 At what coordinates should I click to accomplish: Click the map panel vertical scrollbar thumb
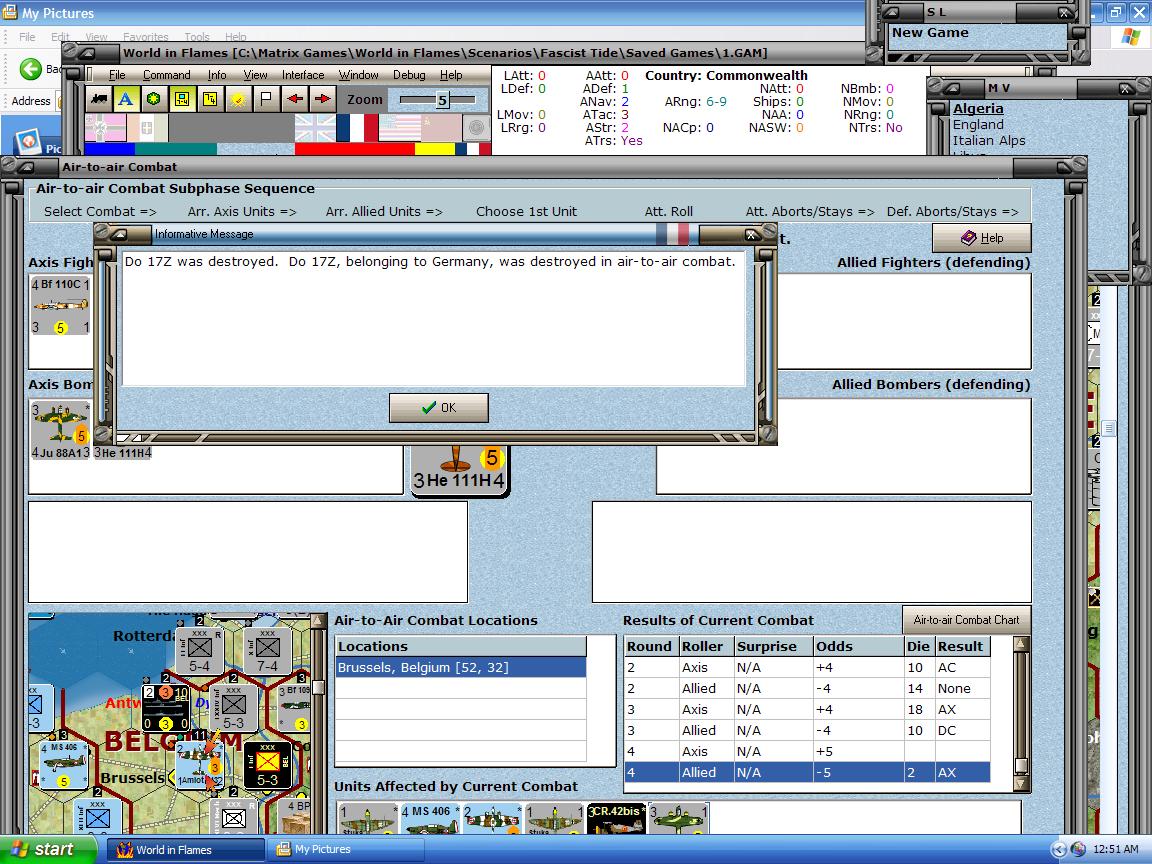coord(318,687)
